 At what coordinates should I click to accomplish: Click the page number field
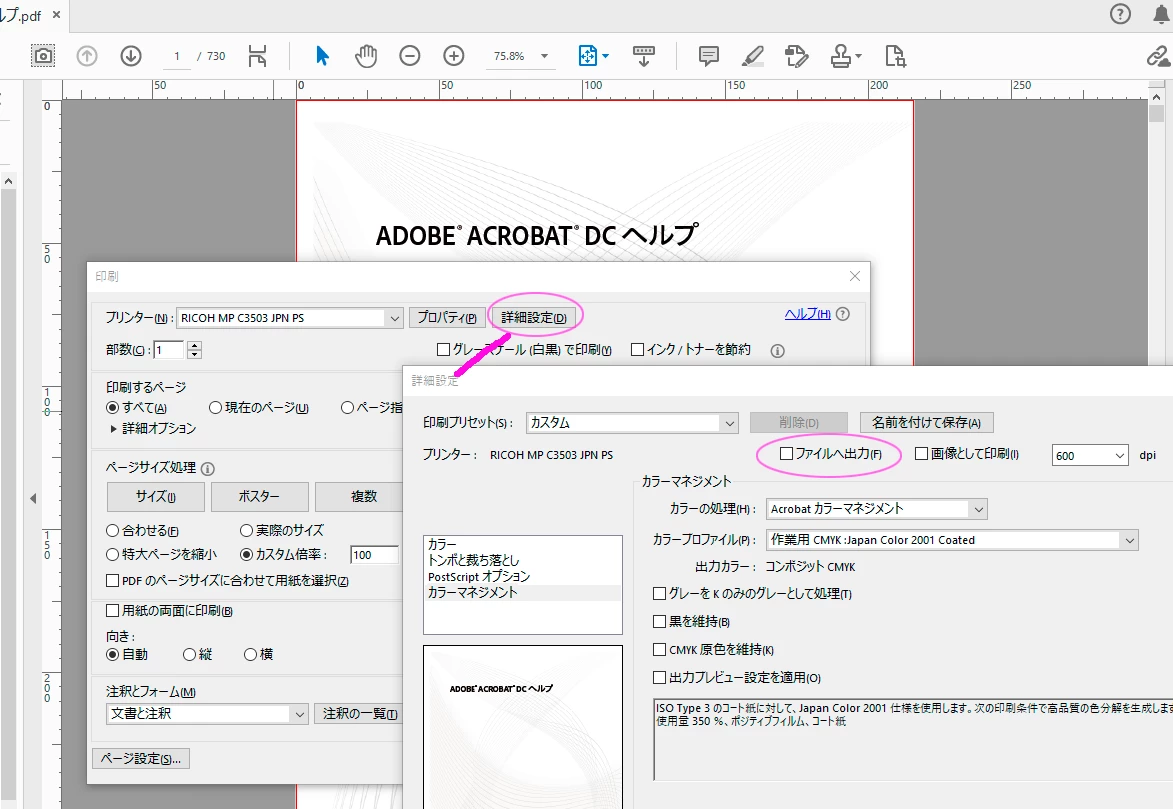(x=177, y=56)
